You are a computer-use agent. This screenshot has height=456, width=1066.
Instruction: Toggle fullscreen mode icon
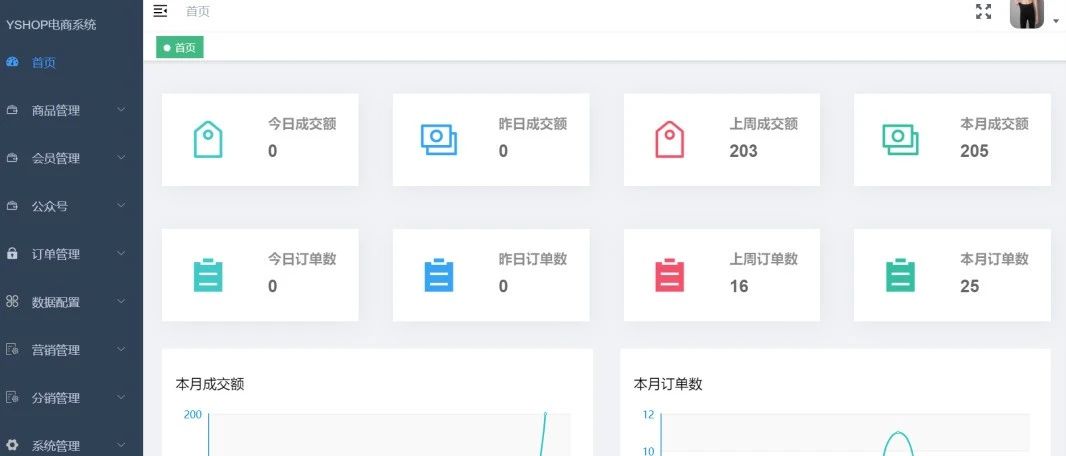click(x=983, y=11)
